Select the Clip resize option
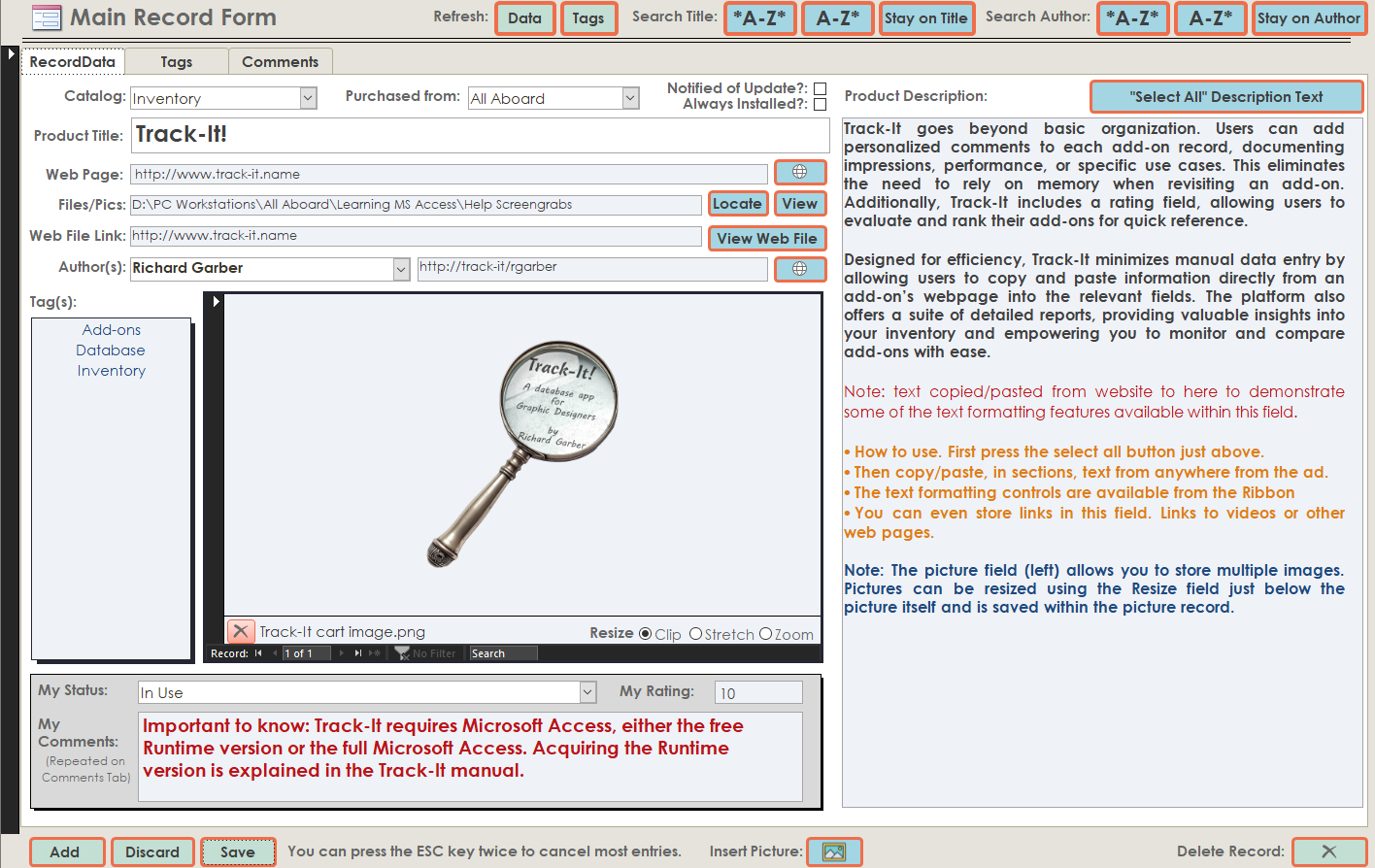This screenshot has width=1375, height=868. point(646,634)
